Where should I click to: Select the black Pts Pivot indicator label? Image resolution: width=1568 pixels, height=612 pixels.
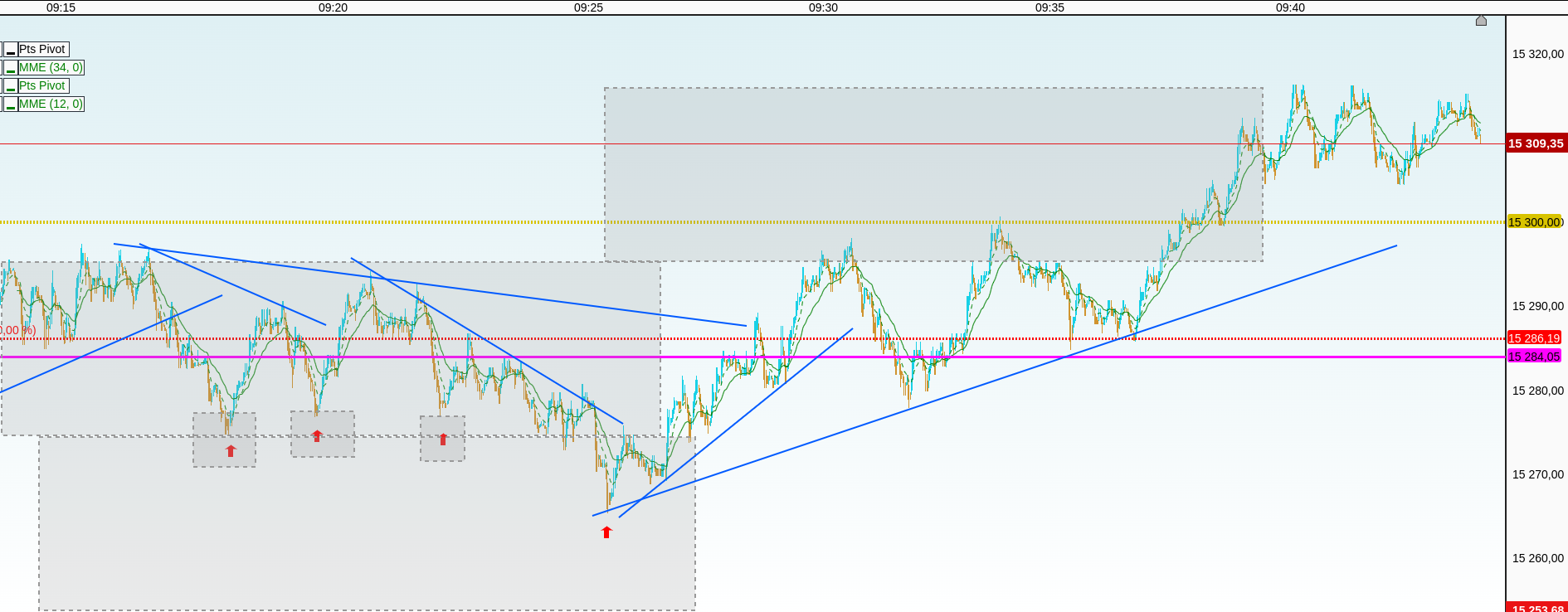(x=42, y=50)
